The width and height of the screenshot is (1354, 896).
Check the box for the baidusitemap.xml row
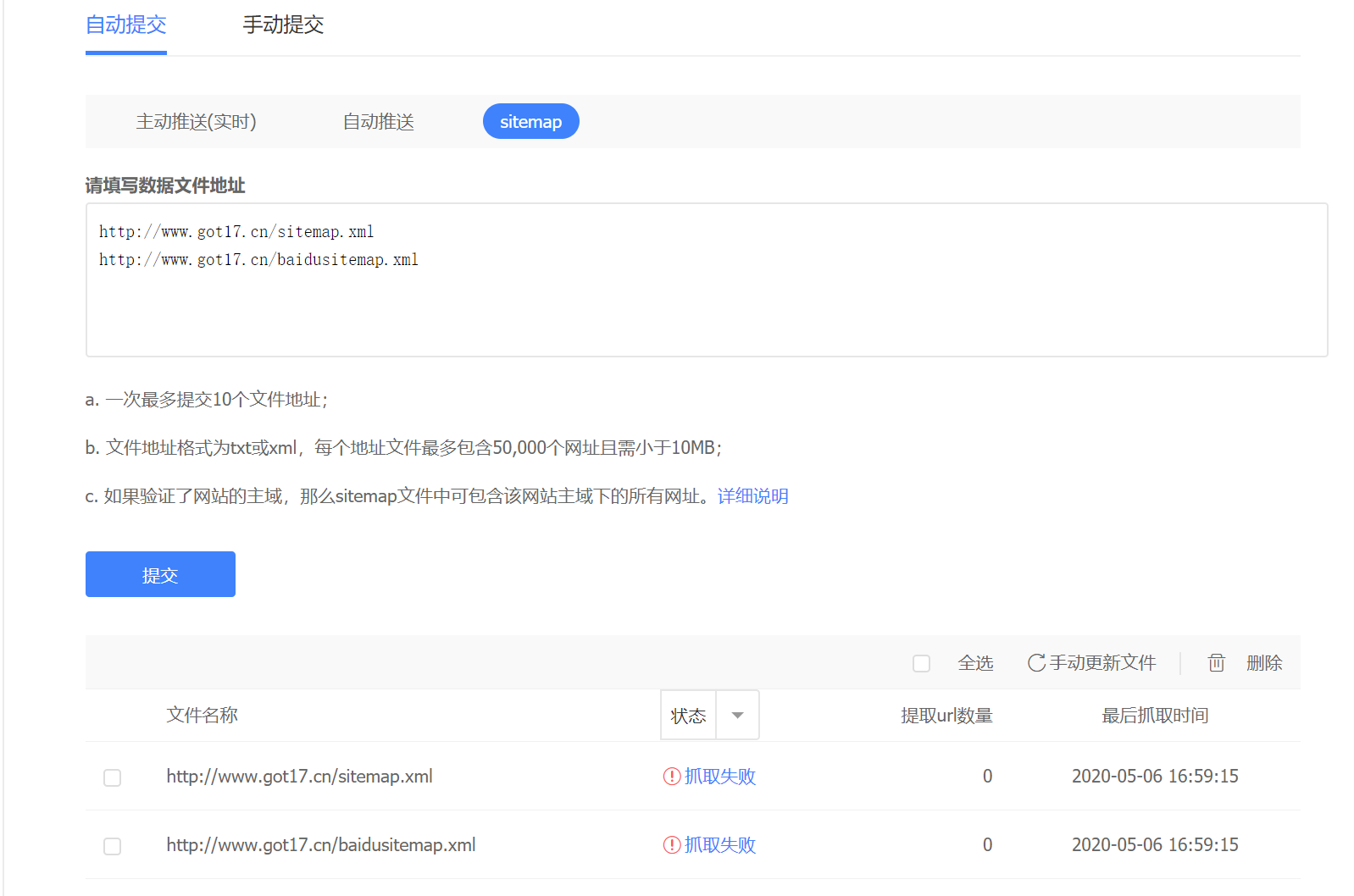click(112, 846)
